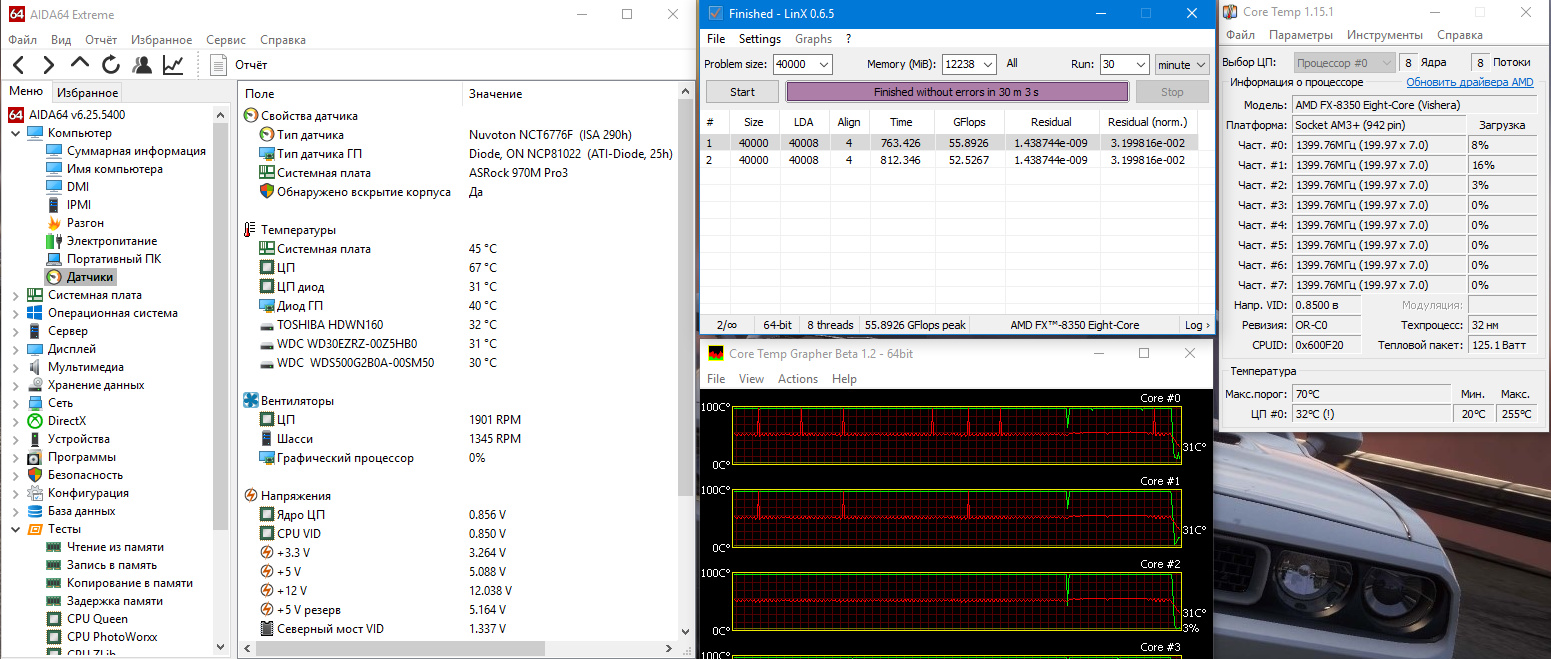Click Обновить драйвера AMD link
1551x659 pixels.
coord(1470,82)
